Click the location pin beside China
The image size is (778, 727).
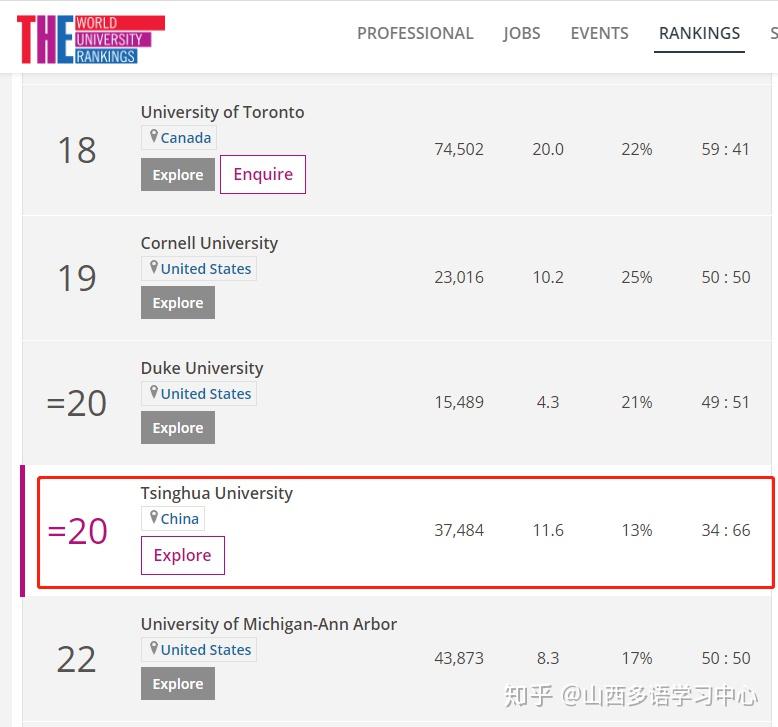coord(154,518)
